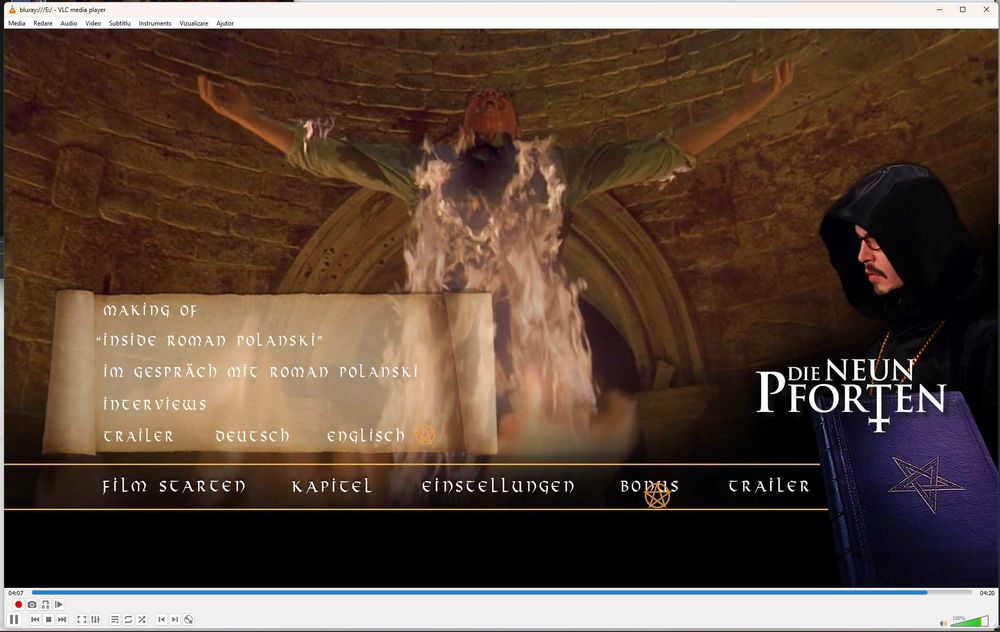1000x632 pixels.
Task: Select Deutsch trailer option
Action: [x=253, y=436]
